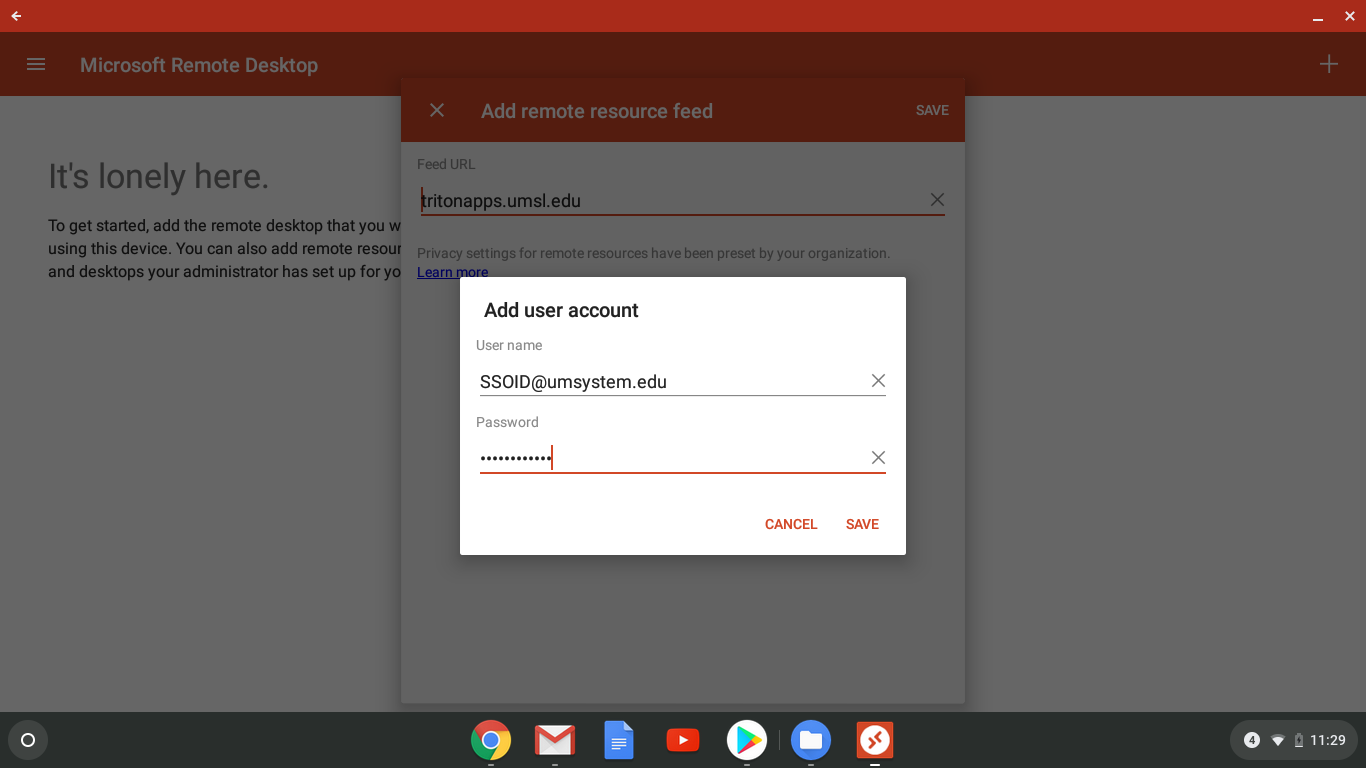
Task: Close the Add remote resource feed panel
Action: [437, 110]
